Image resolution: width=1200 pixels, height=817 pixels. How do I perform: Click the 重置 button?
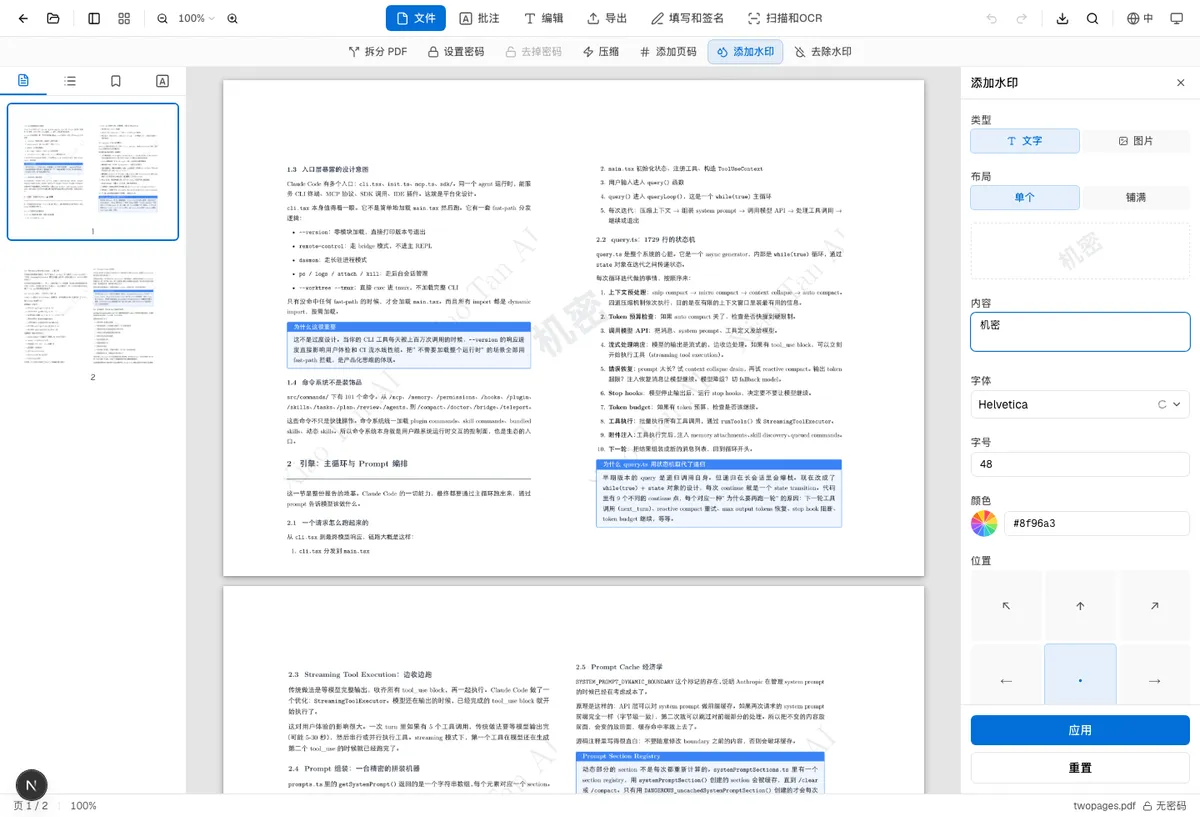click(1080, 768)
